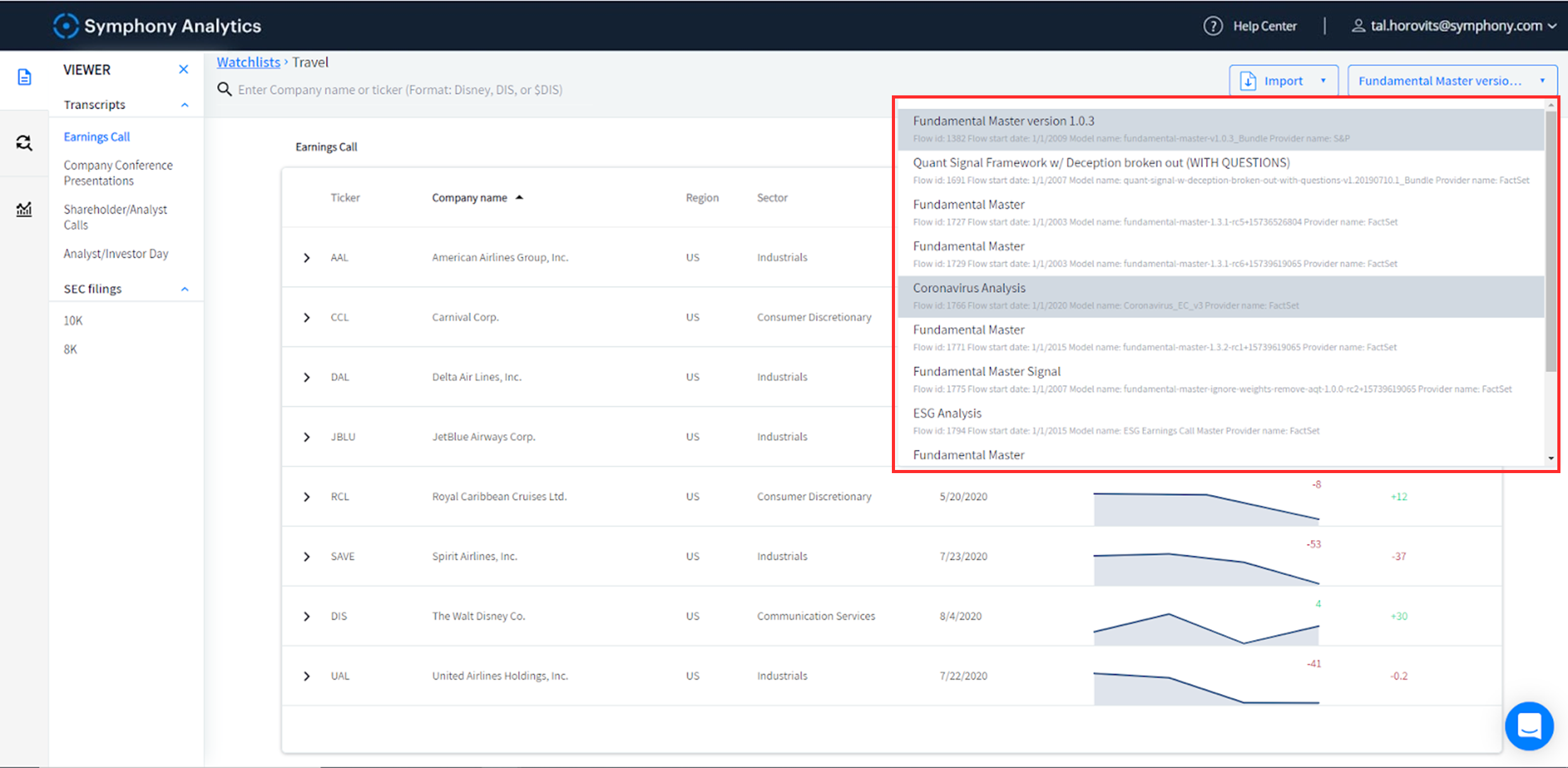Click the +30 value in Disney row

click(x=1399, y=616)
